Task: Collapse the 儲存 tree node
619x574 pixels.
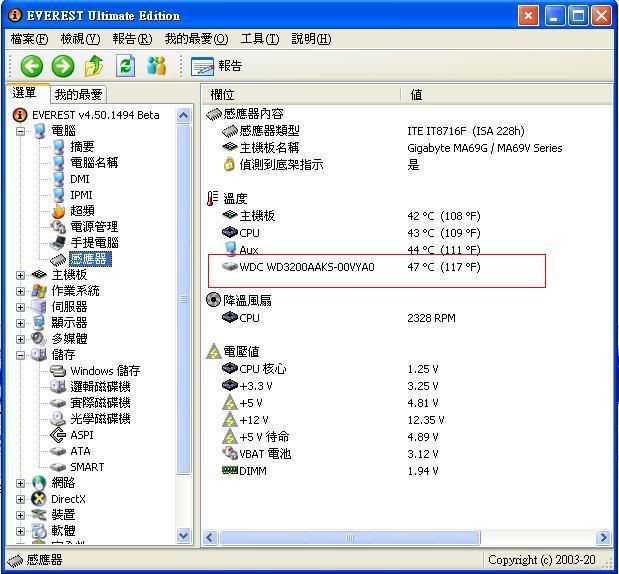Action: (21, 355)
